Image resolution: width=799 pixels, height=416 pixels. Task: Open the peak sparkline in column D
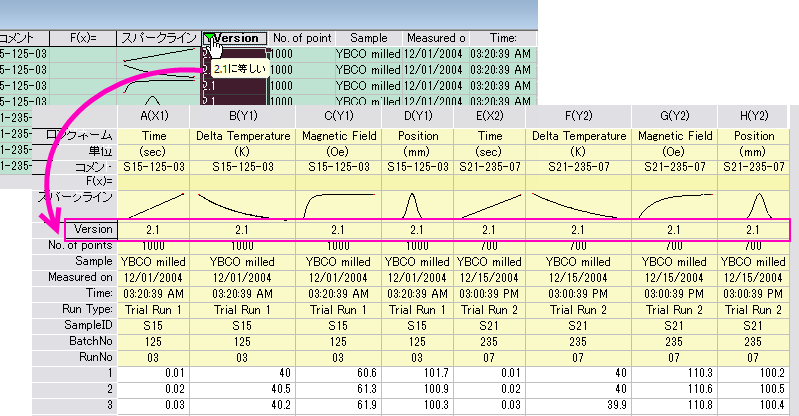click(x=417, y=205)
